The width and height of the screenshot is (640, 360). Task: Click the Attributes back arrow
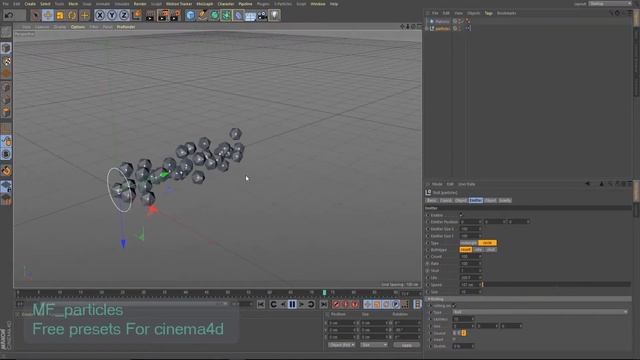click(x=588, y=184)
